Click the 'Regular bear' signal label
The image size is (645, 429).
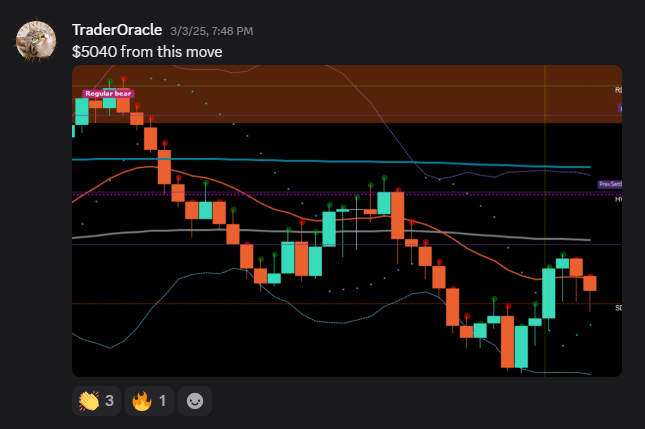point(108,93)
